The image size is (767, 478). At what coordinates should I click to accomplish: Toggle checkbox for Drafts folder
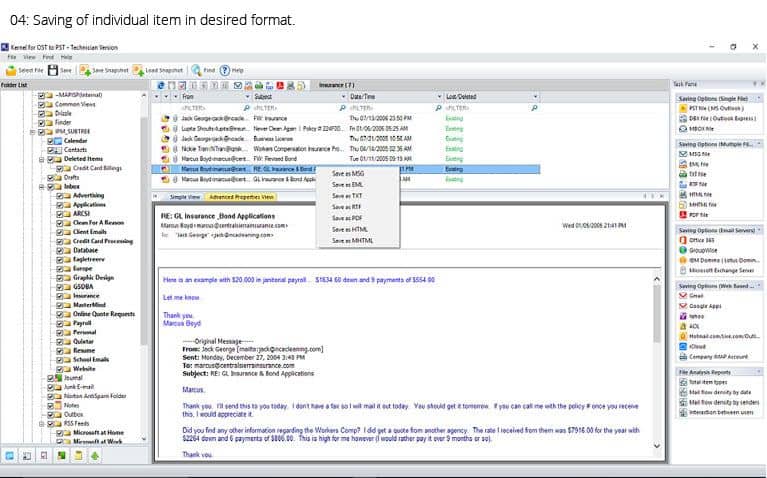tap(51, 178)
